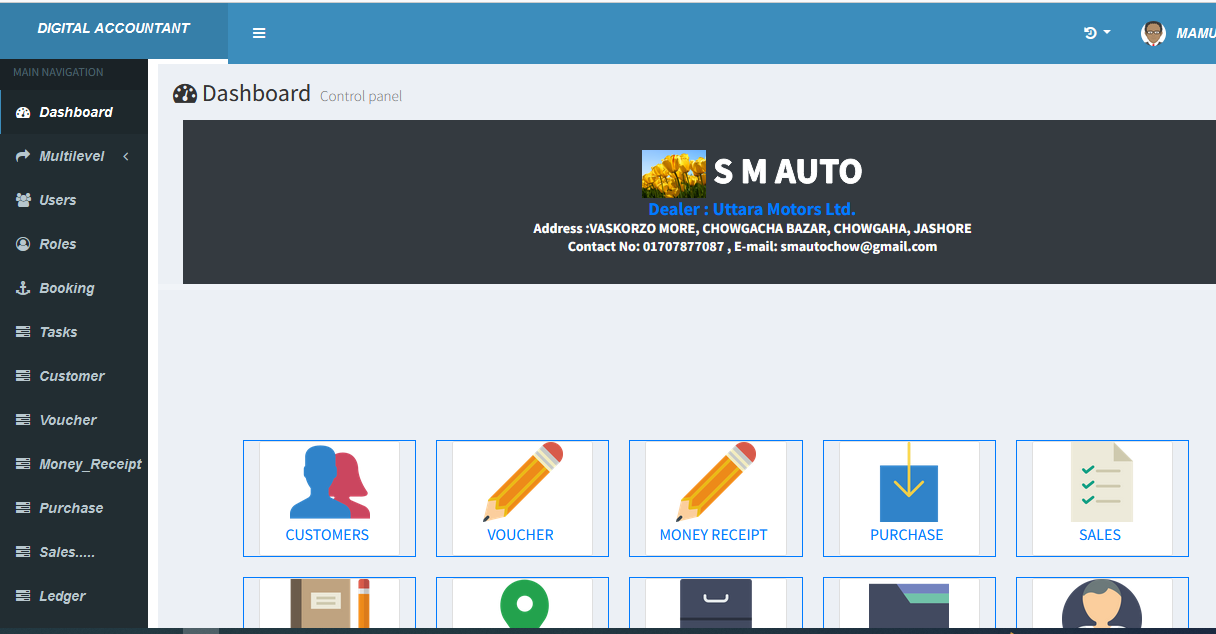Expand the Multilevel sidebar menu
The width and height of the screenshot is (1216, 634).
coord(74,156)
